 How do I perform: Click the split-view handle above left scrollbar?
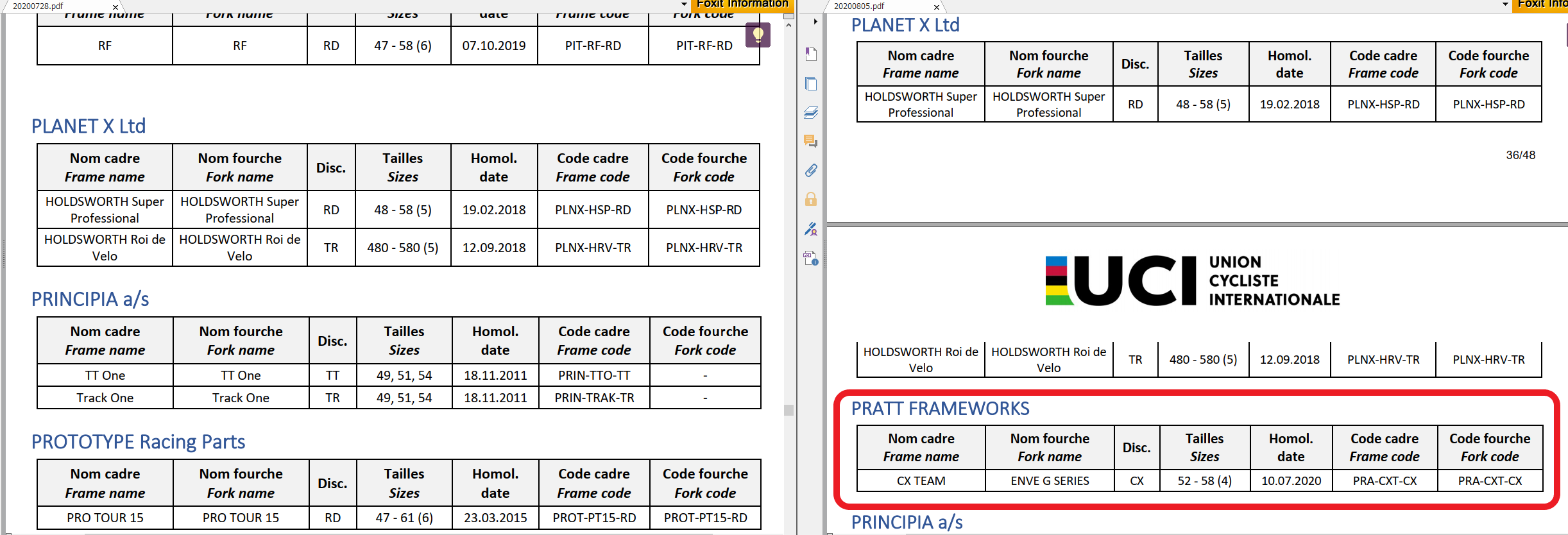click(788, 15)
